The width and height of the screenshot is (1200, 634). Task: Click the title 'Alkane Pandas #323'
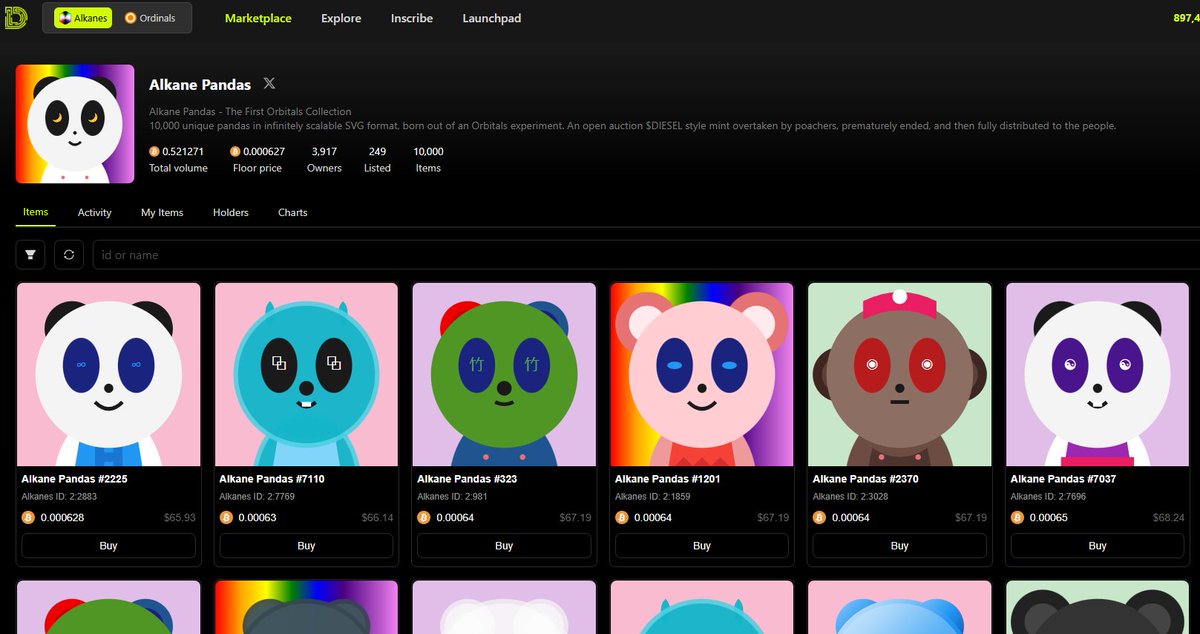pos(467,480)
